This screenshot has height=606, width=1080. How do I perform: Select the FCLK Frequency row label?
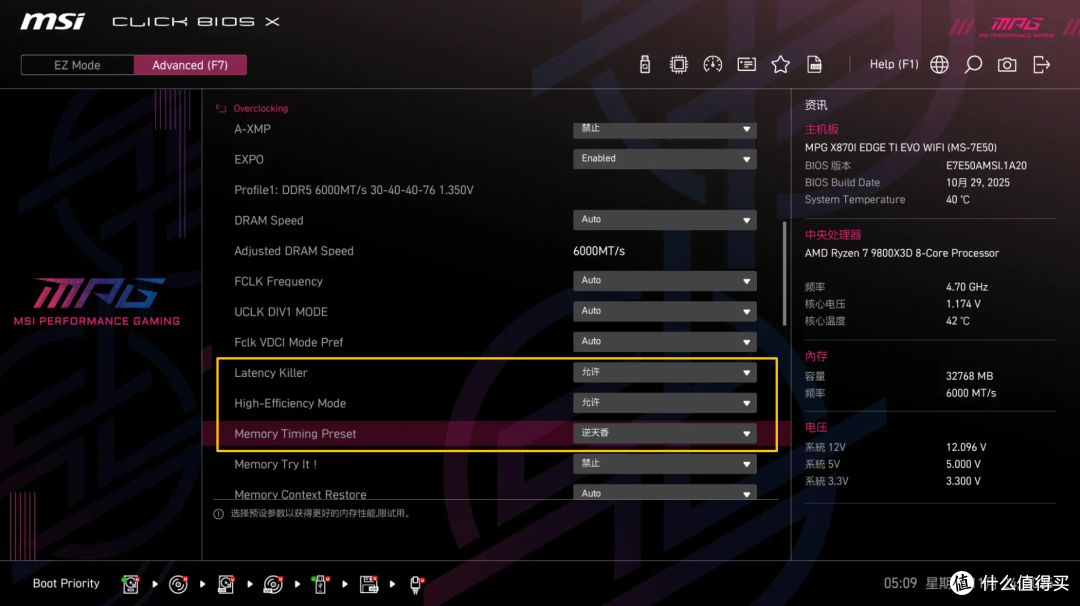click(278, 281)
